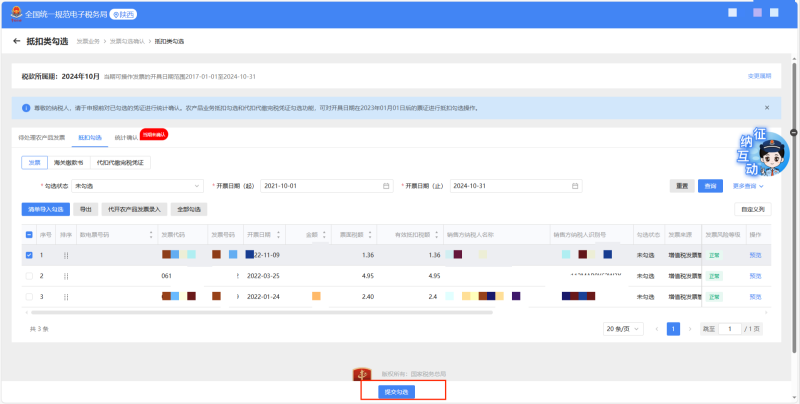Tick the checkbox for row 2

pyautogui.click(x=29, y=275)
